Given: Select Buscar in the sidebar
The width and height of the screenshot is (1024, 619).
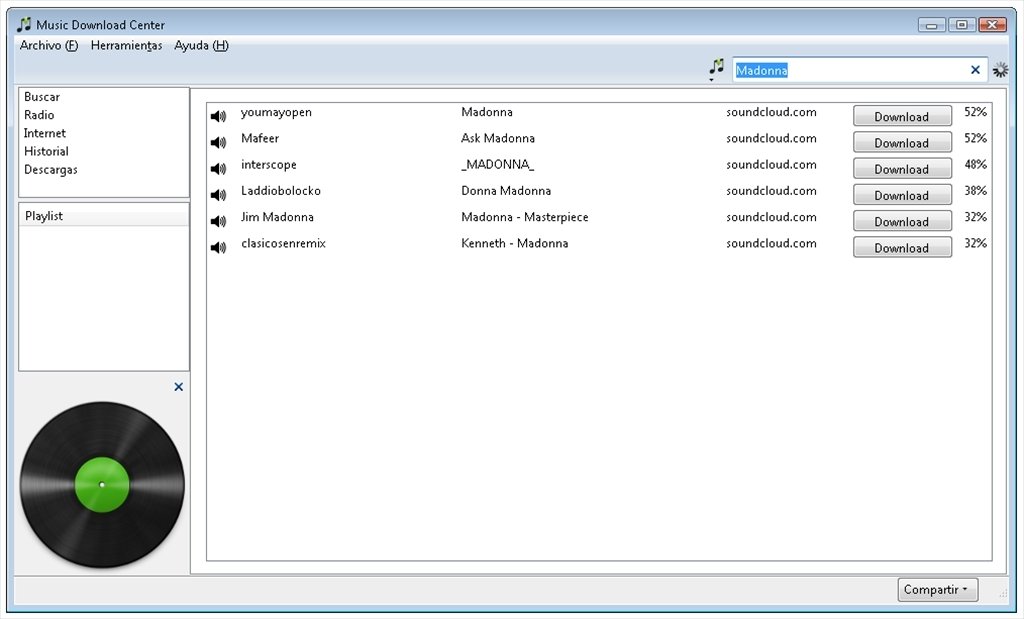Looking at the screenshot, I should (42, 97).
